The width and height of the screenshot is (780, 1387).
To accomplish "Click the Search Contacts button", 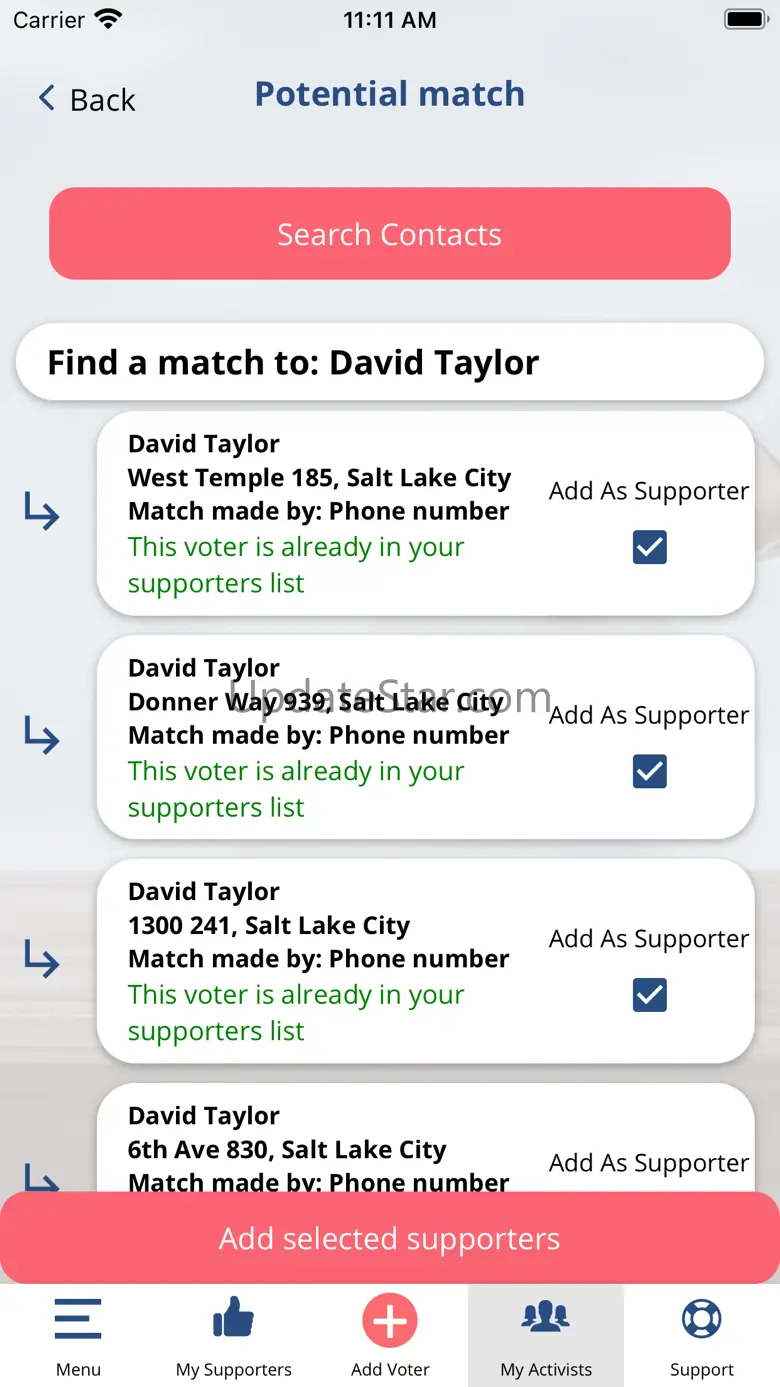I will 390,234.
